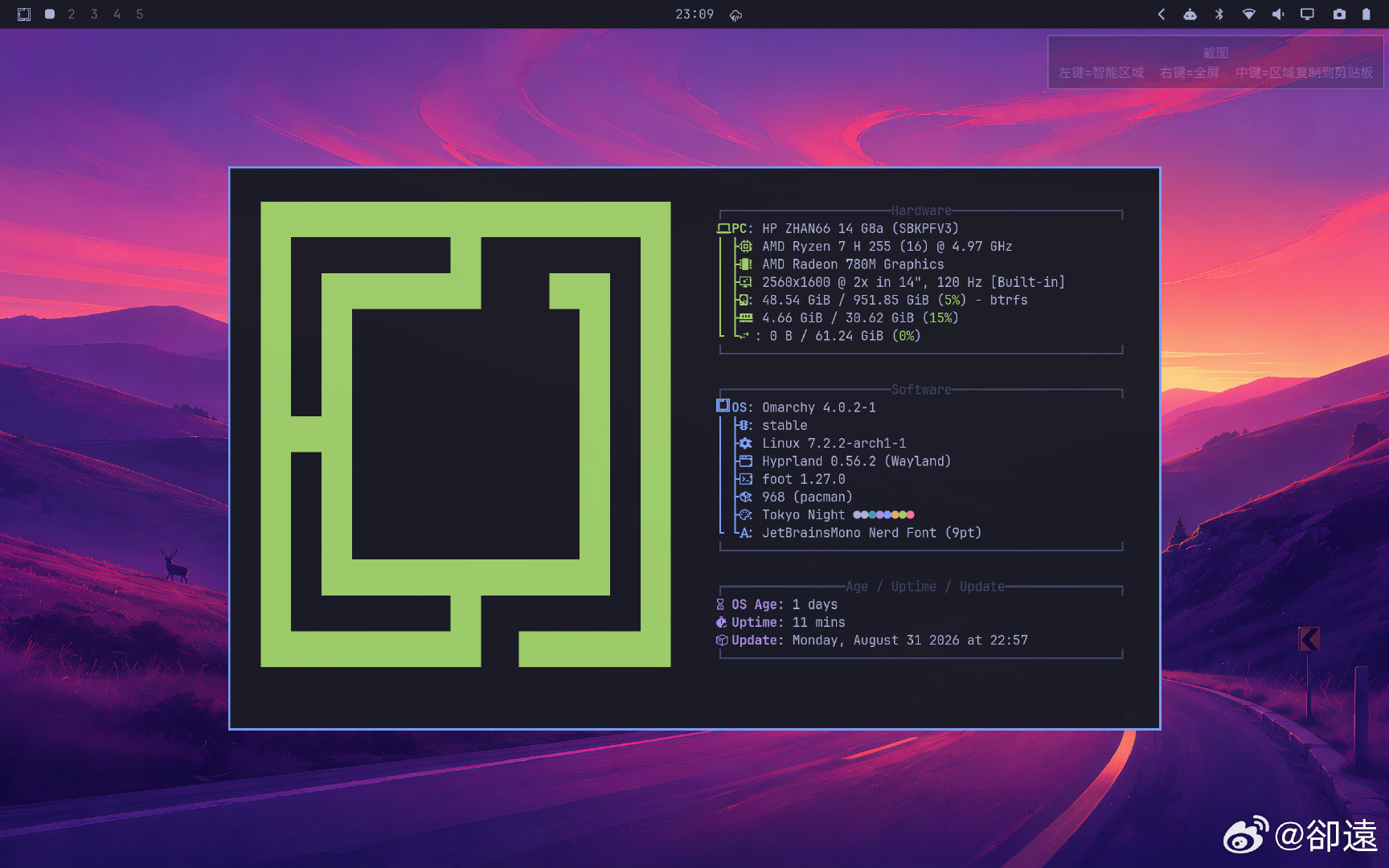Click the green Omarchy logo in terminal
1389x868 pixels.
465,434
